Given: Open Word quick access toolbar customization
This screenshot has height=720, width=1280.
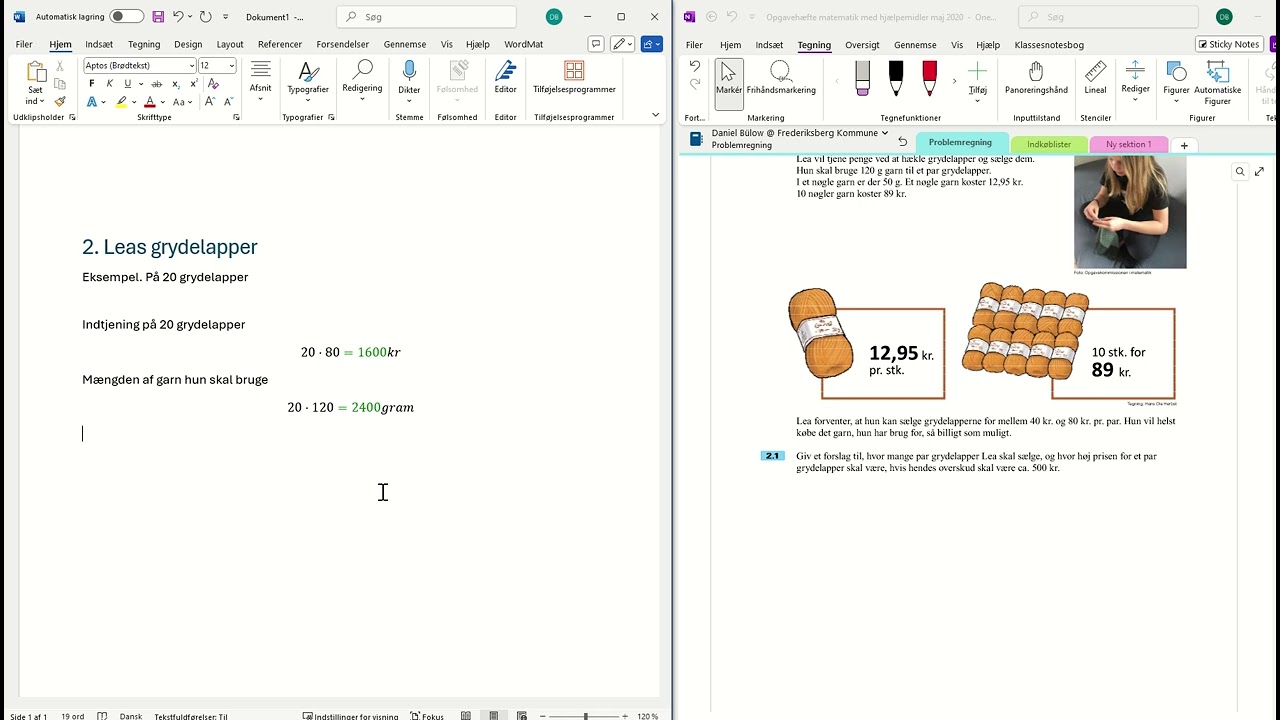Looking at the screenshot, I should (226, 17).
